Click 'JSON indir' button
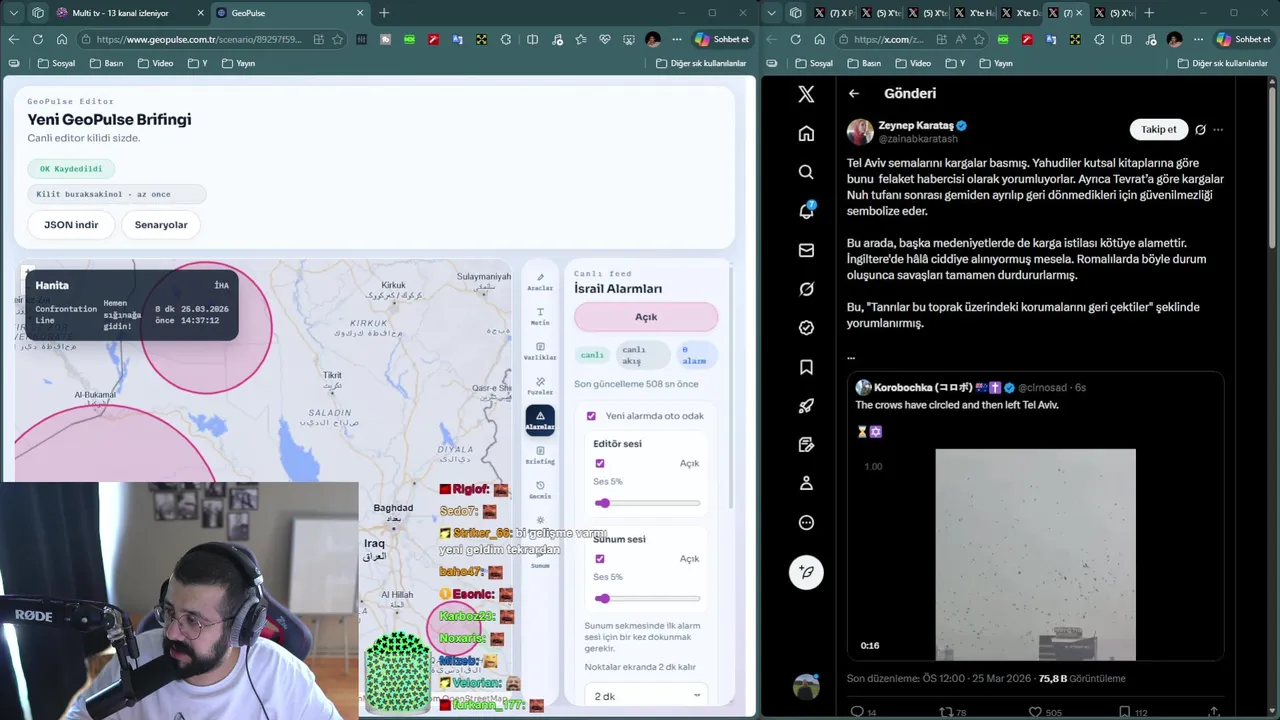Screen dimensions: 1280x720 pos(71,225)
